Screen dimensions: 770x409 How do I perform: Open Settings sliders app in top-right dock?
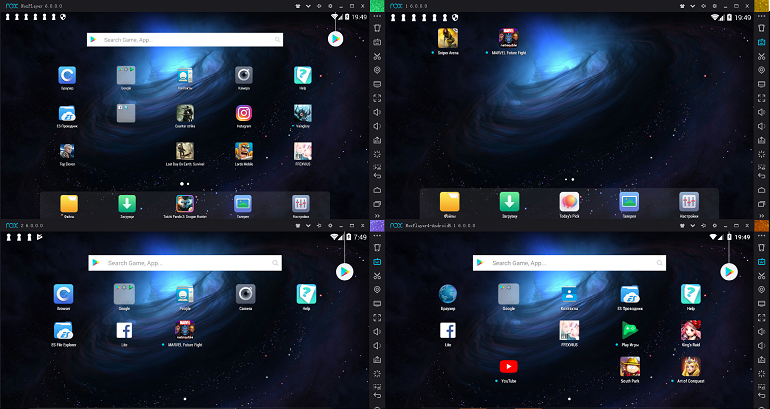click(x=689, y=202)
